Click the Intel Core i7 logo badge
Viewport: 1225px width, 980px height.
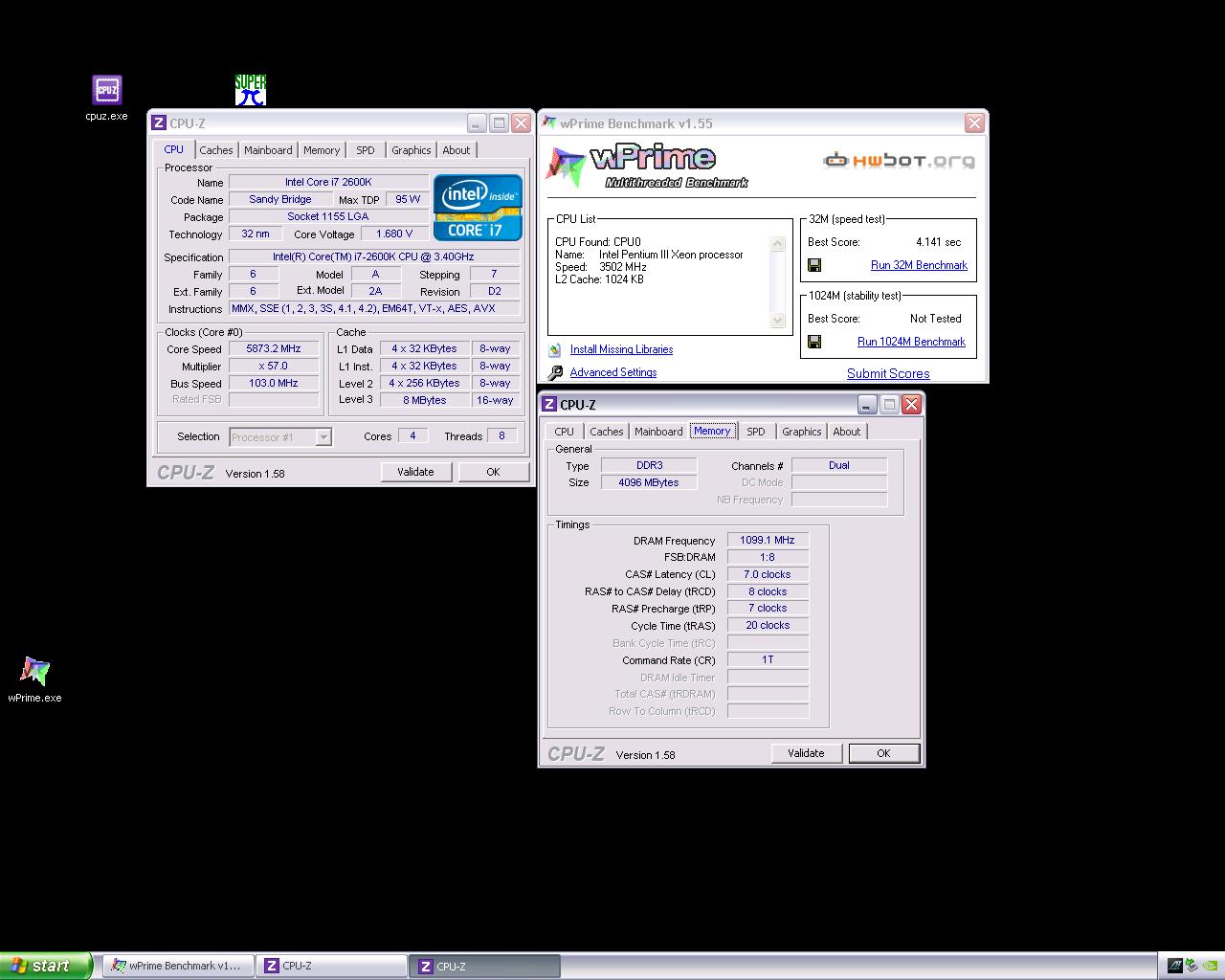[x=478, y=207]
